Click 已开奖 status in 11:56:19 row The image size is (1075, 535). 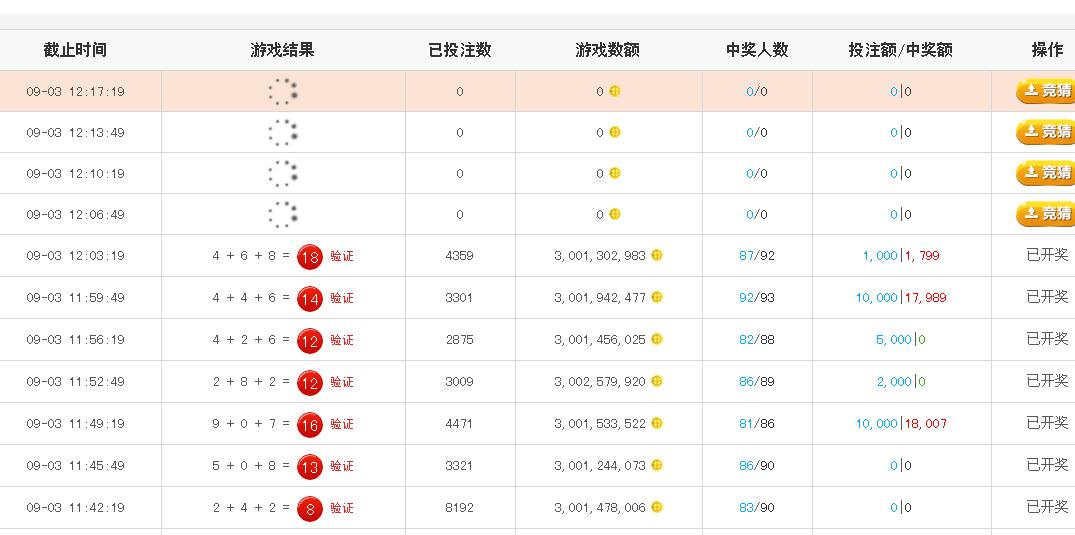click(1047, 339)
